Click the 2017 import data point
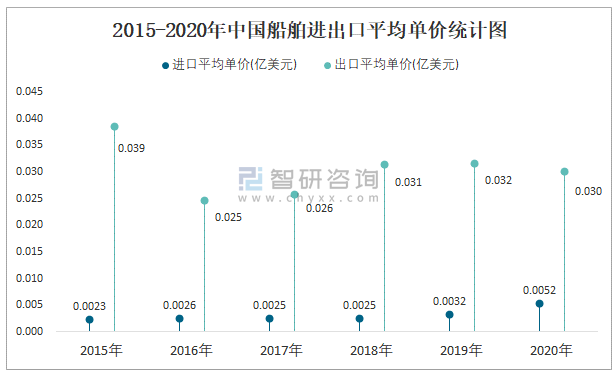This screenshot has height=371, width=616. (x=270, y=318)
